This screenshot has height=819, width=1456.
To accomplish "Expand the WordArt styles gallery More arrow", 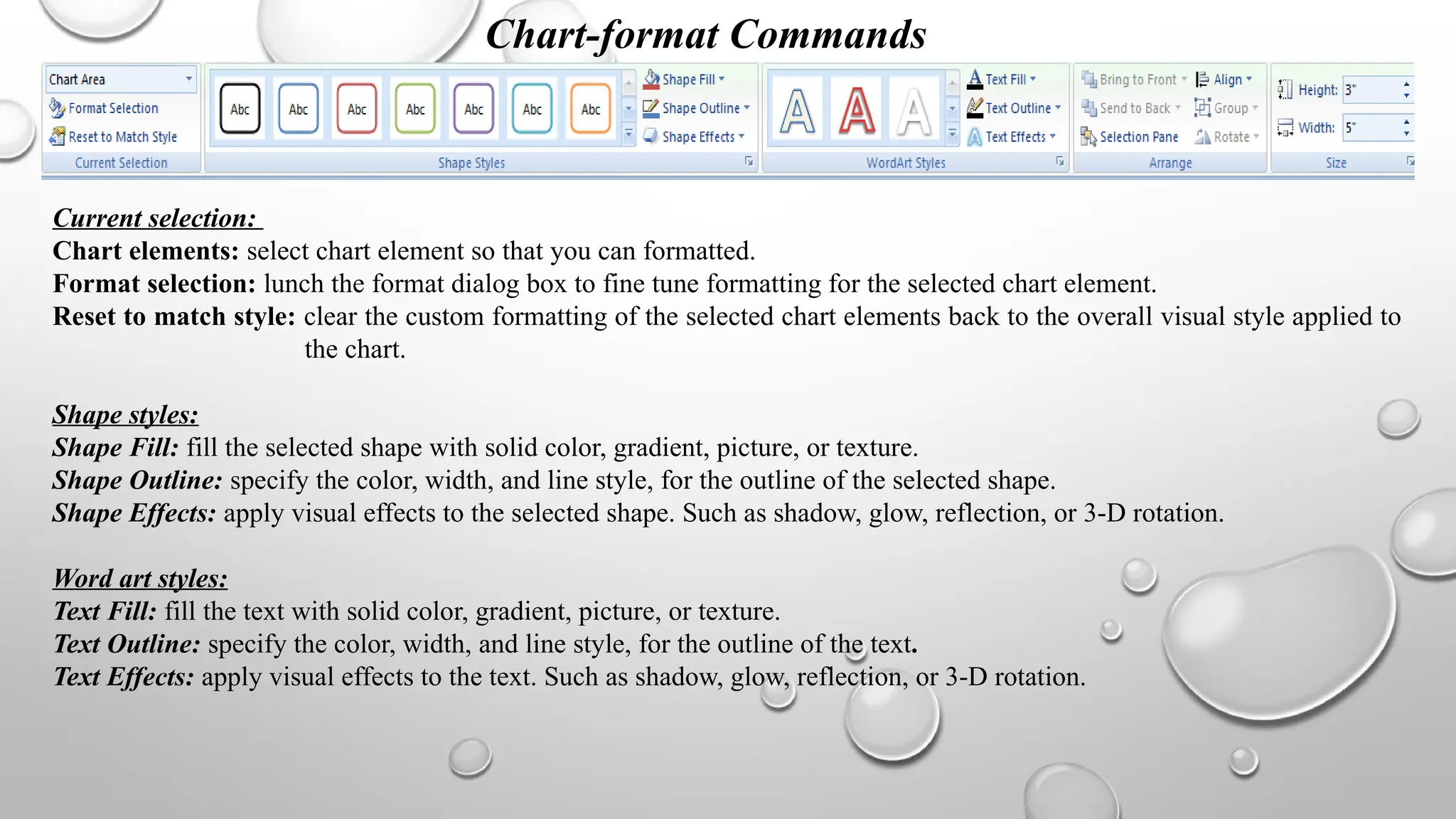I will tap(953, 134).
